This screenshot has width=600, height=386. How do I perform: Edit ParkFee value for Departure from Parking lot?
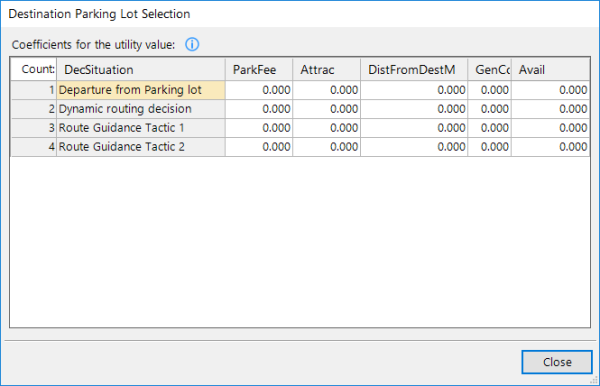coord(259,90)
